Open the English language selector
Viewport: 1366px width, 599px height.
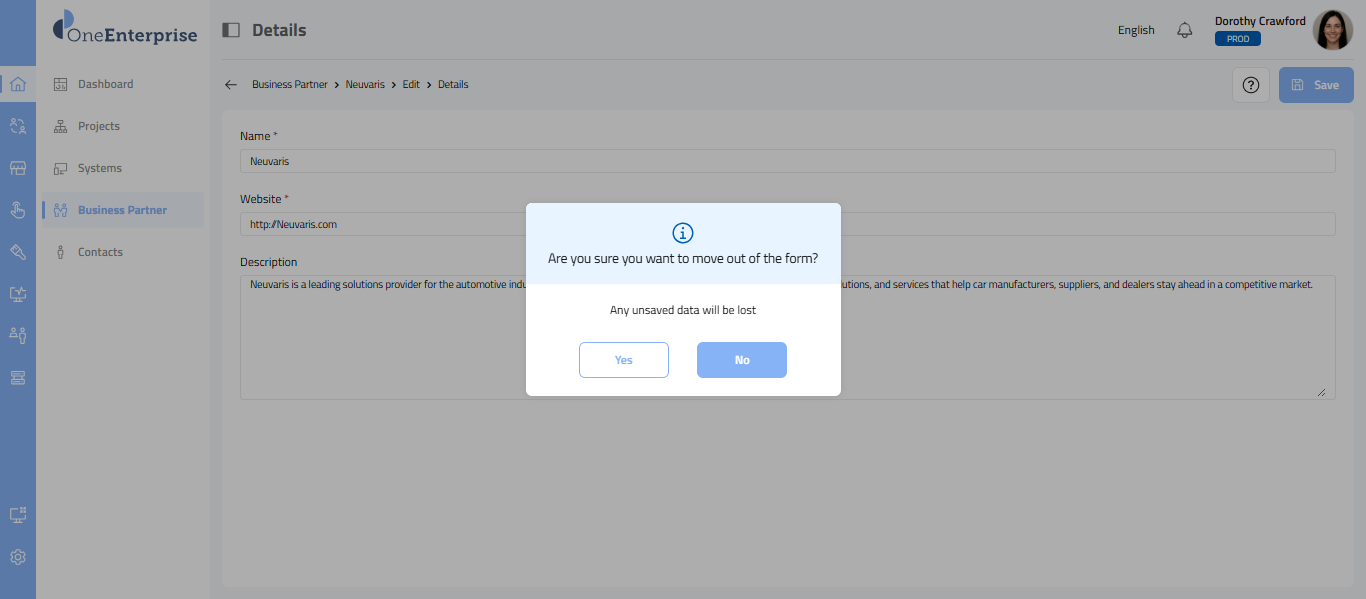pyautogui.click(x=1136, y=30)
